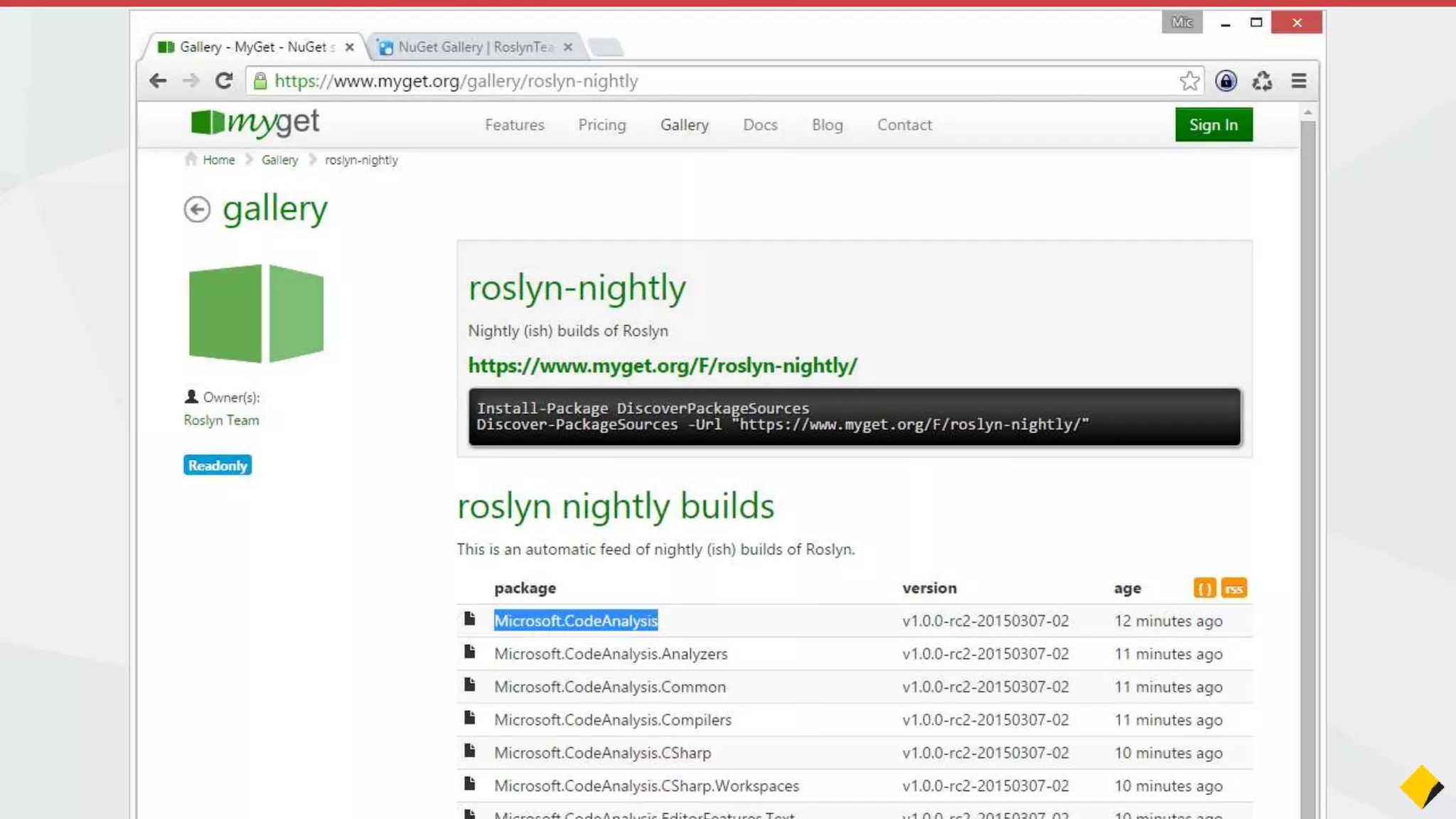Reload the page with the refresh icon
Viewport: 1456px width, 819px height.
click(x=224, y=81)
